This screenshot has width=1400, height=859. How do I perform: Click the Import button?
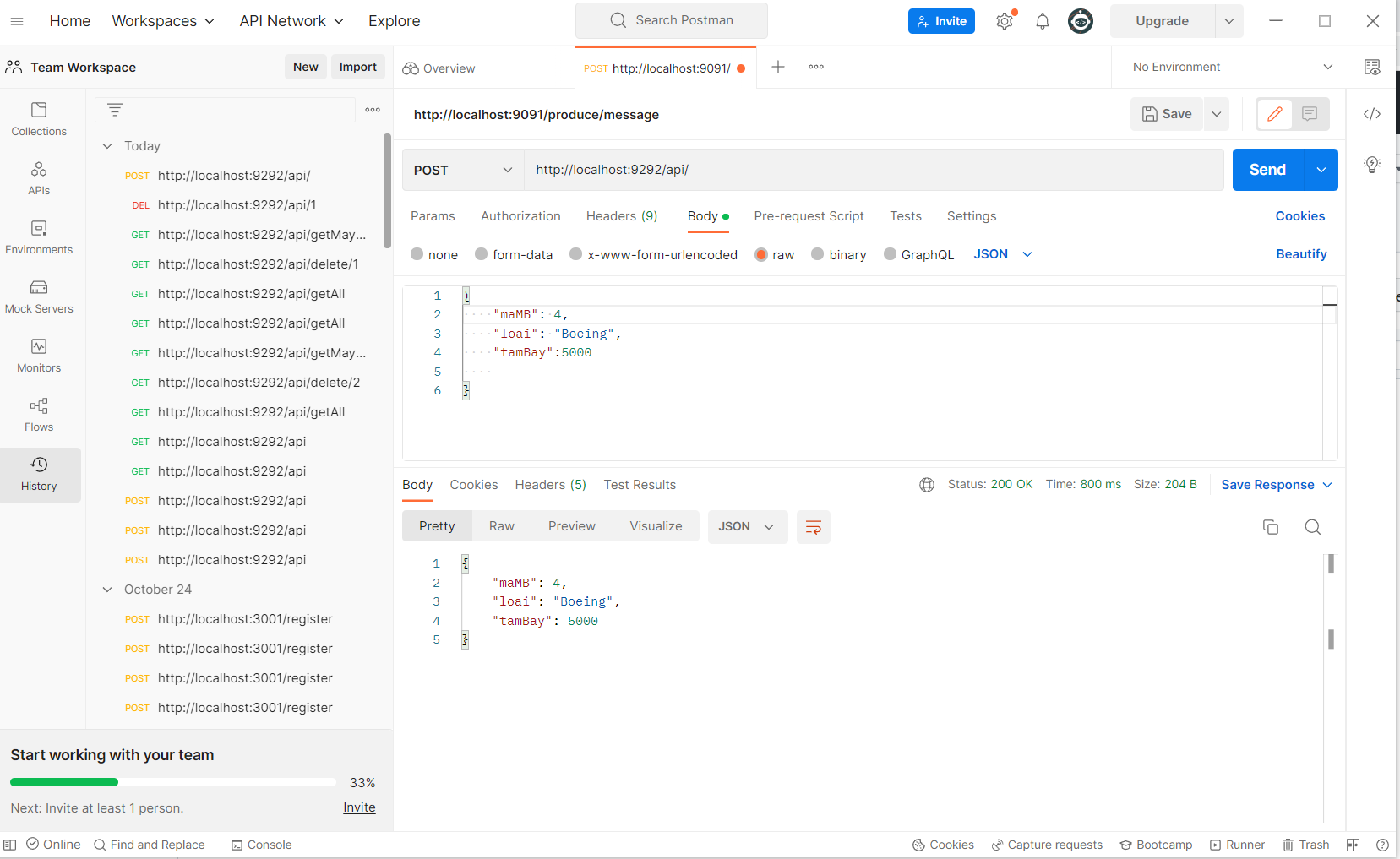358,67
